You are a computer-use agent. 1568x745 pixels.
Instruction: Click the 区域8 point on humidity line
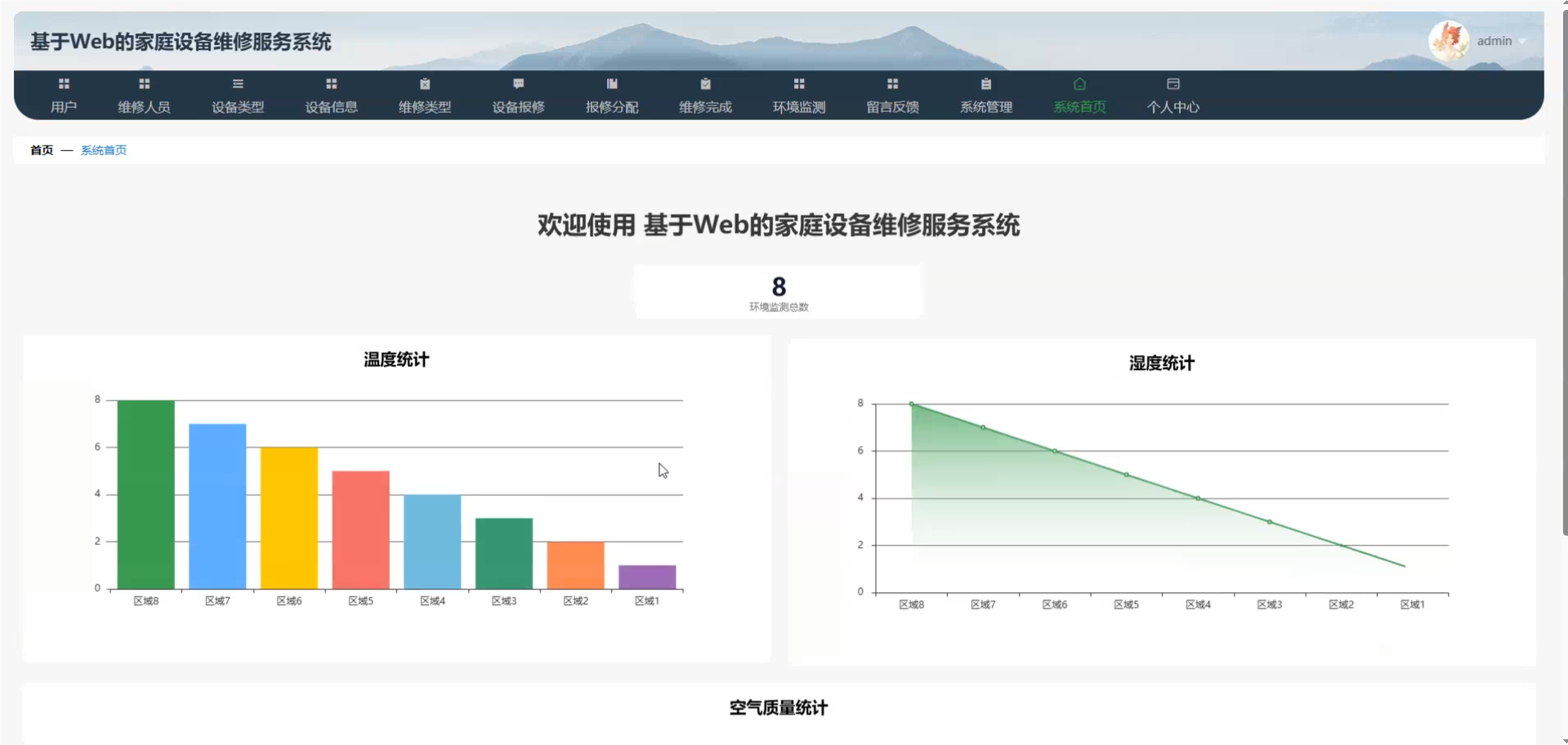pos(912,404)
